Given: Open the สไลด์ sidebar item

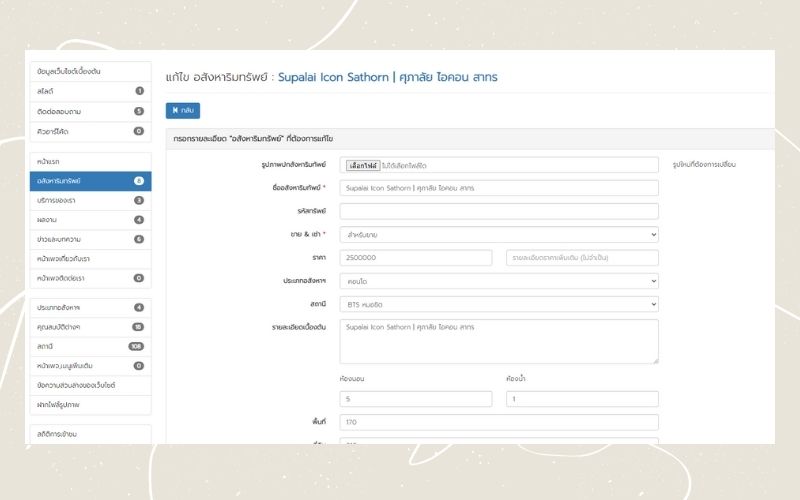Looking at the screenshot, I should pyautogui.click(x=91, y=91).
